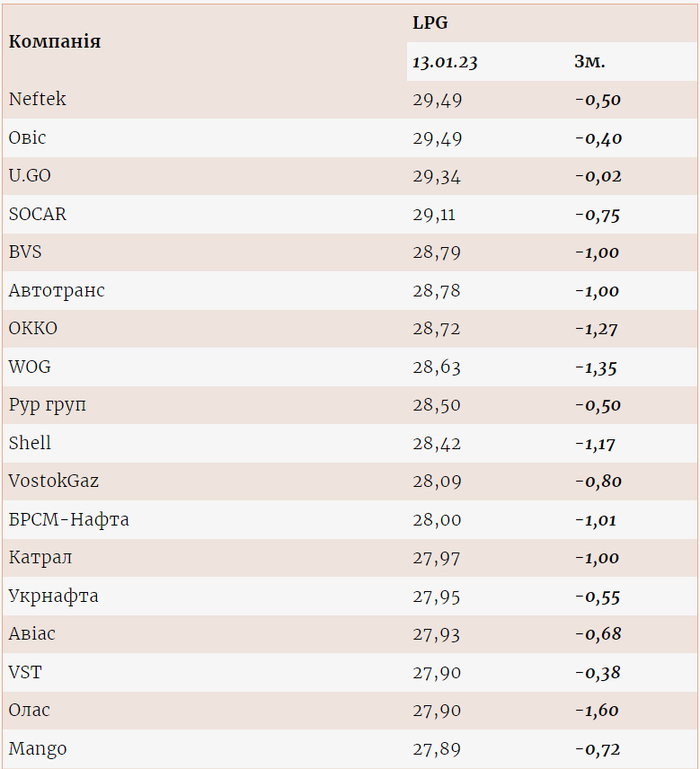
Task: Click the Mango company name
Action: 38,748
